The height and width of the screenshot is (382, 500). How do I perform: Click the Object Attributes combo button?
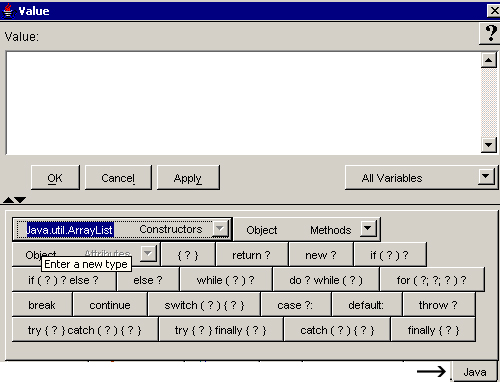pyautogui.click(x=86, y=254)
